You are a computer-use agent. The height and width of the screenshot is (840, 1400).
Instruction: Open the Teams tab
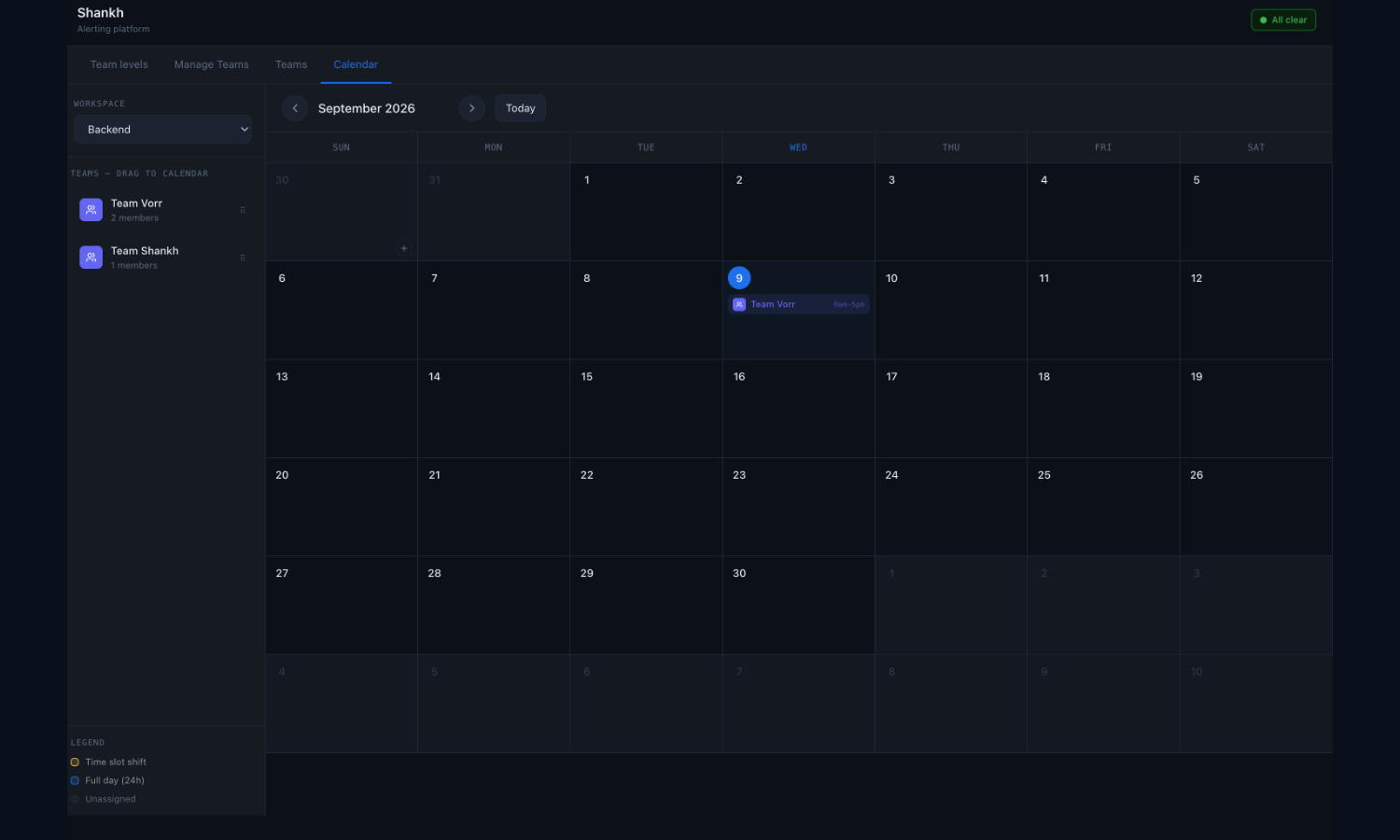(291, 64)
